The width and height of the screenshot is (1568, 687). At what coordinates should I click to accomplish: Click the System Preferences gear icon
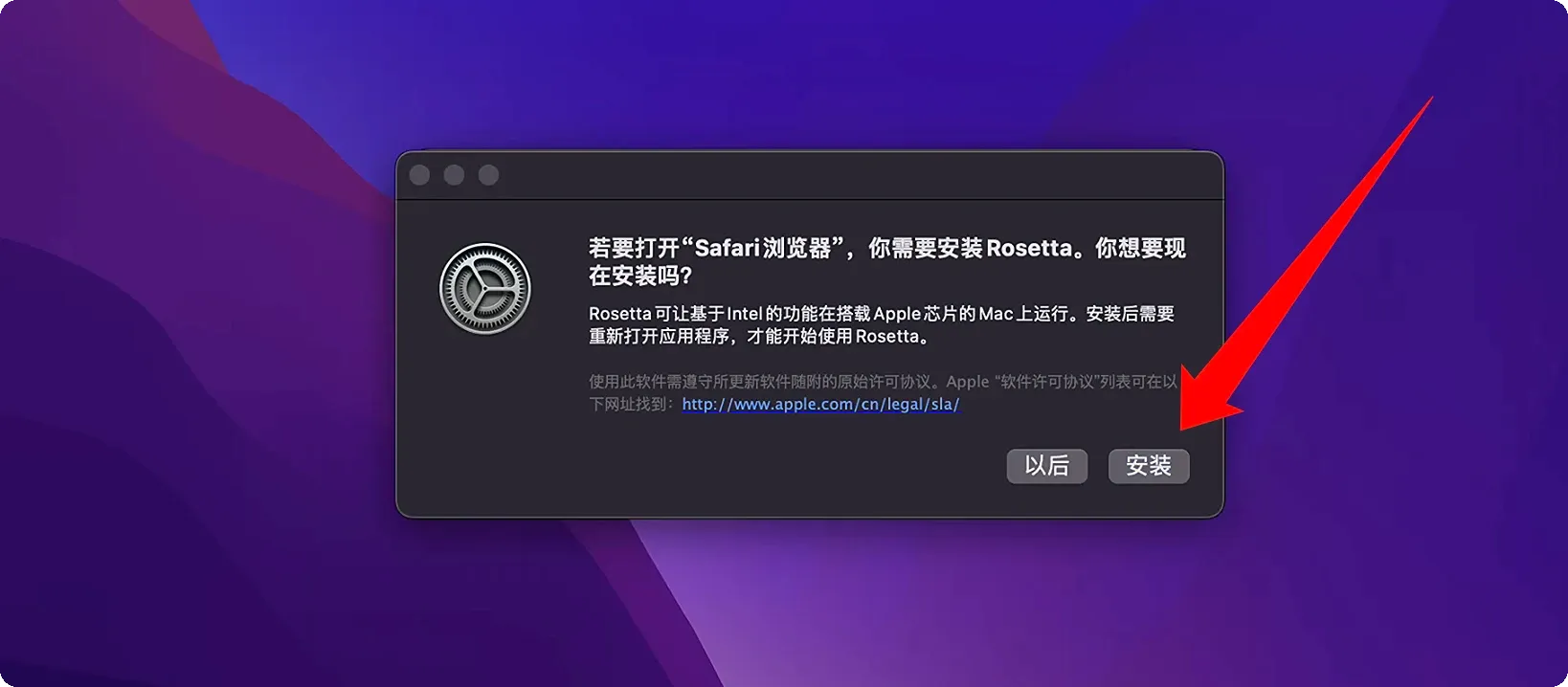tap(484, 289)
